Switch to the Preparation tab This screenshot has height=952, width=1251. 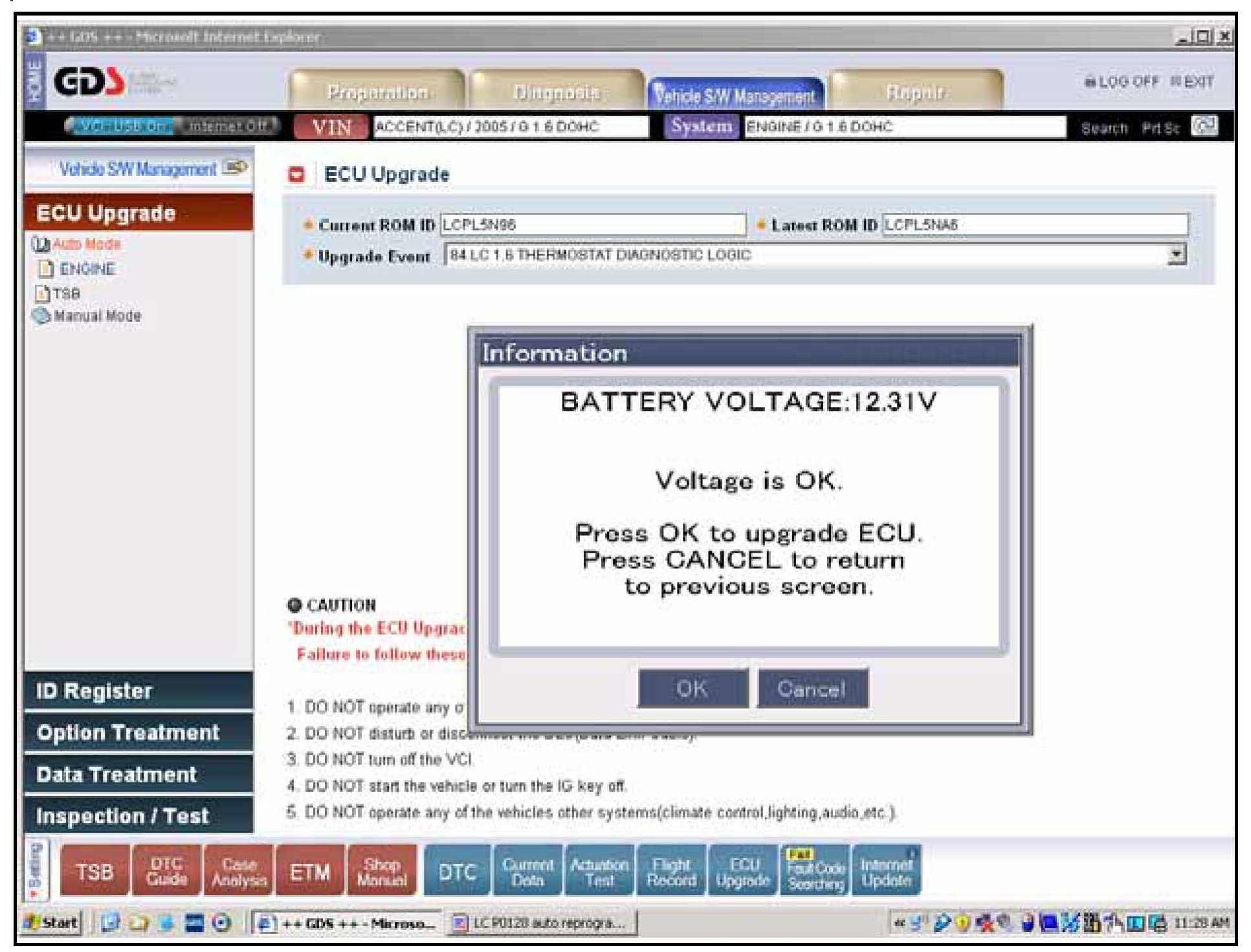tap(377, 92)
